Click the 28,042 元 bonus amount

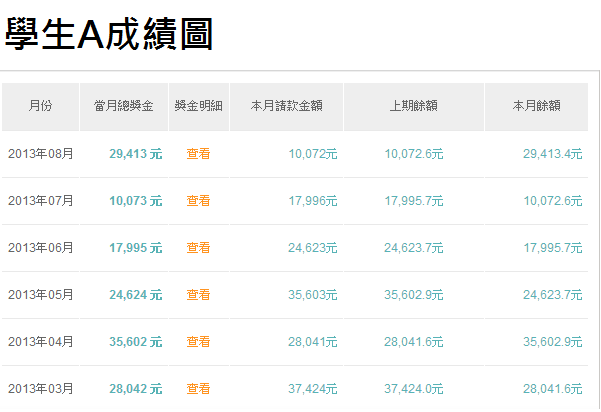click(x=135, y=389)
